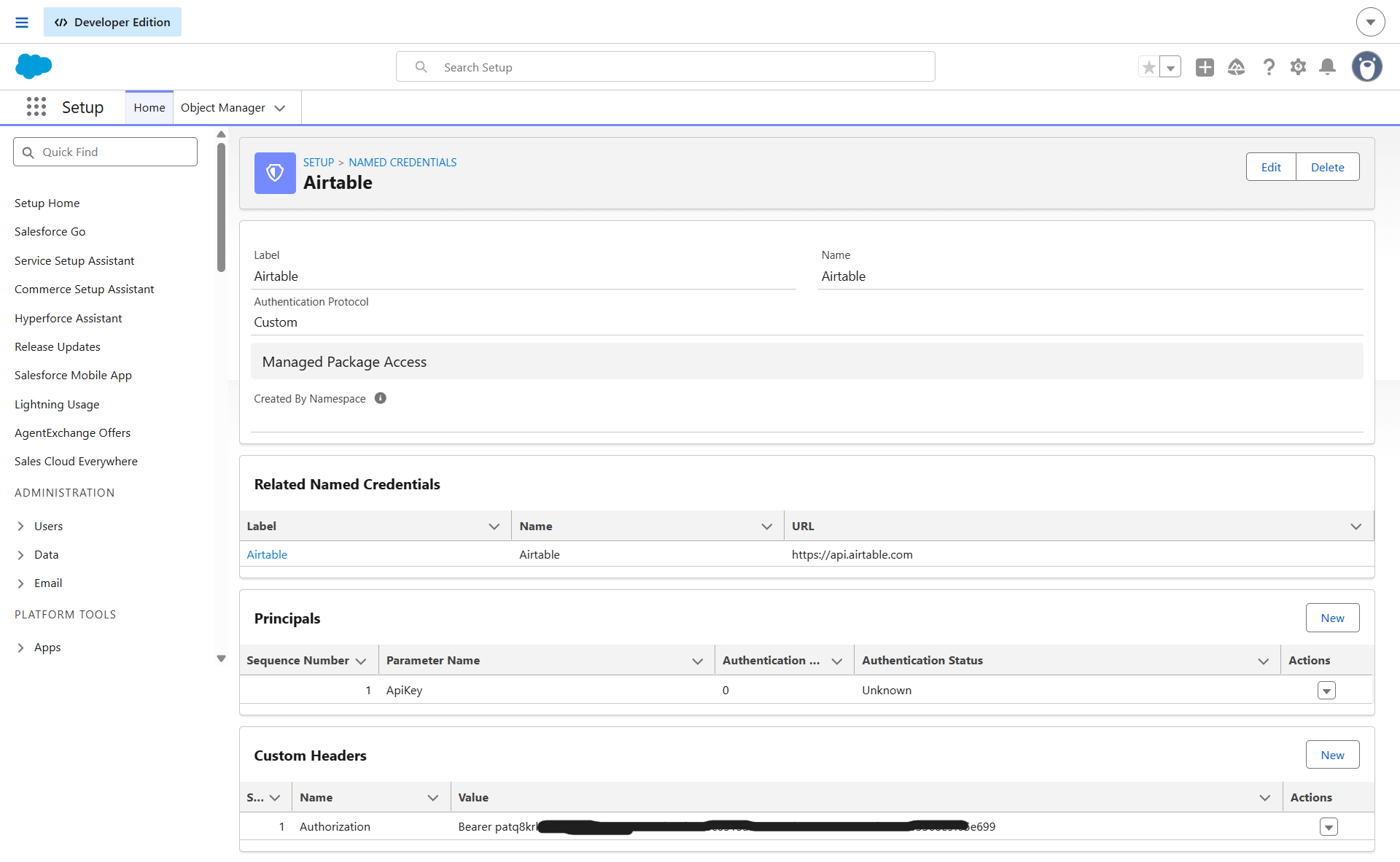Open Setup Home in sidebar
Viewport: 1400px width, 862px height.
[47, 203]
